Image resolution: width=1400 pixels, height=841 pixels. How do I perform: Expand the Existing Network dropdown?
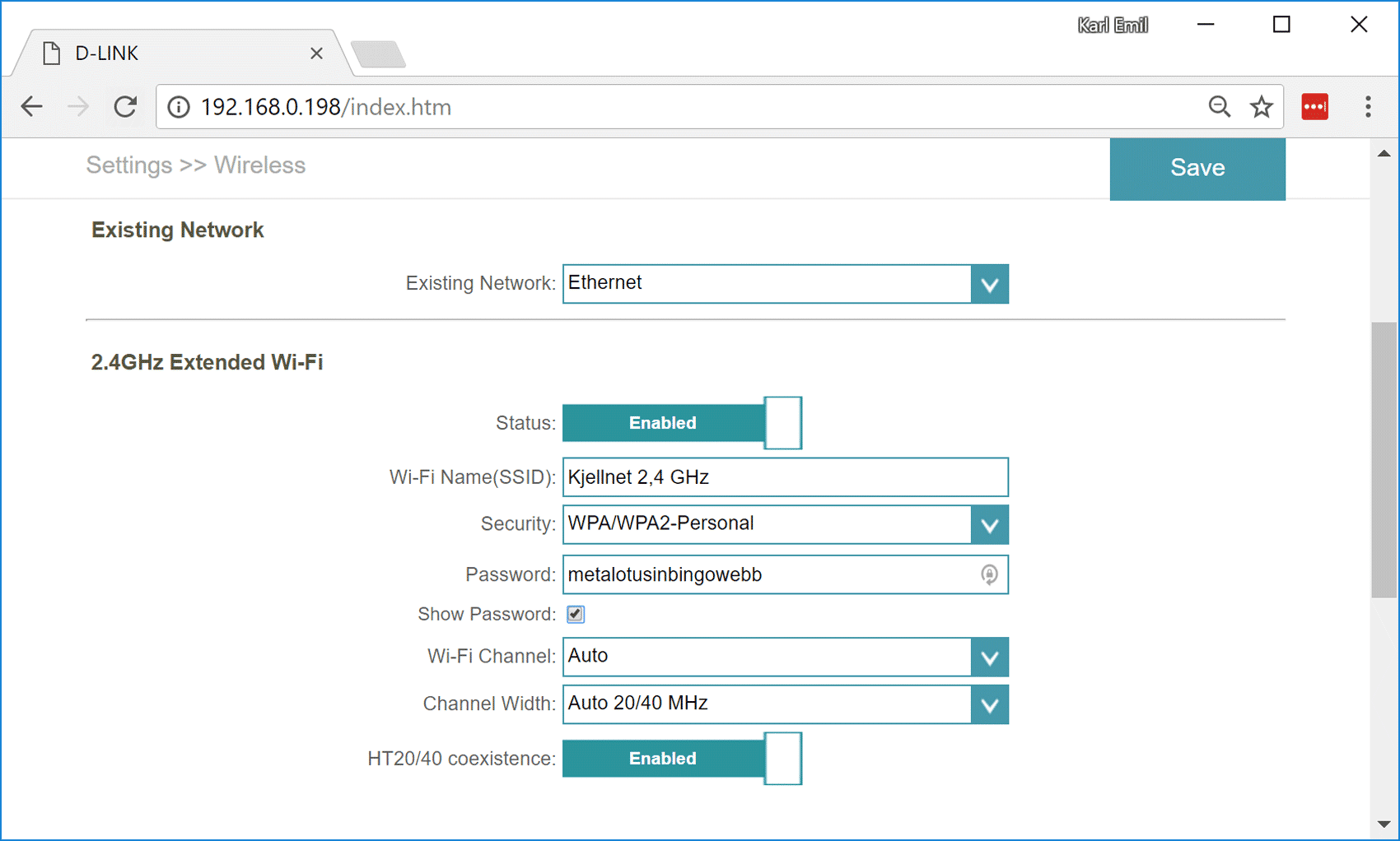point(989,284)
